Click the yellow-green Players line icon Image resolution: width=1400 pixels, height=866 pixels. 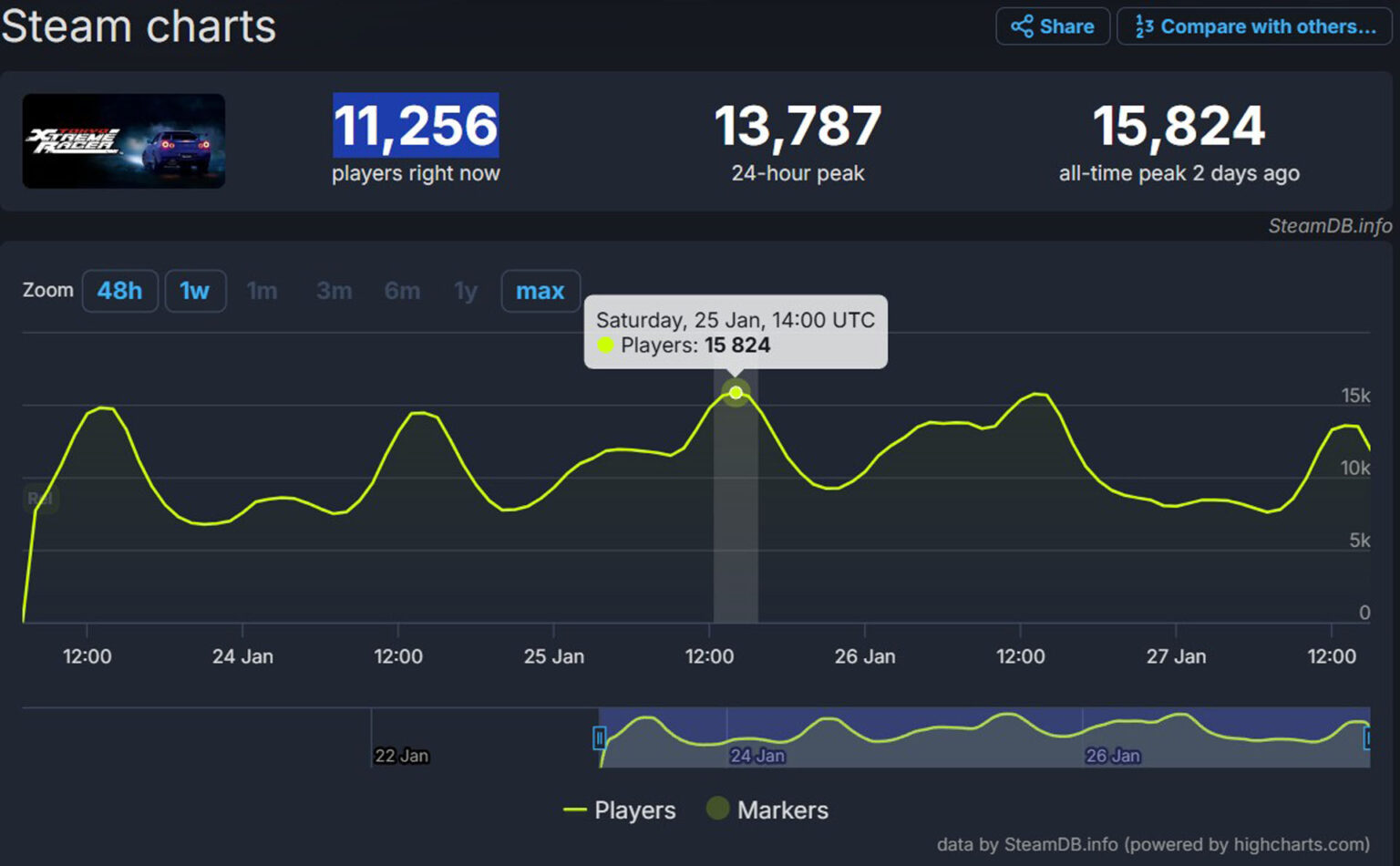(575, 809)
